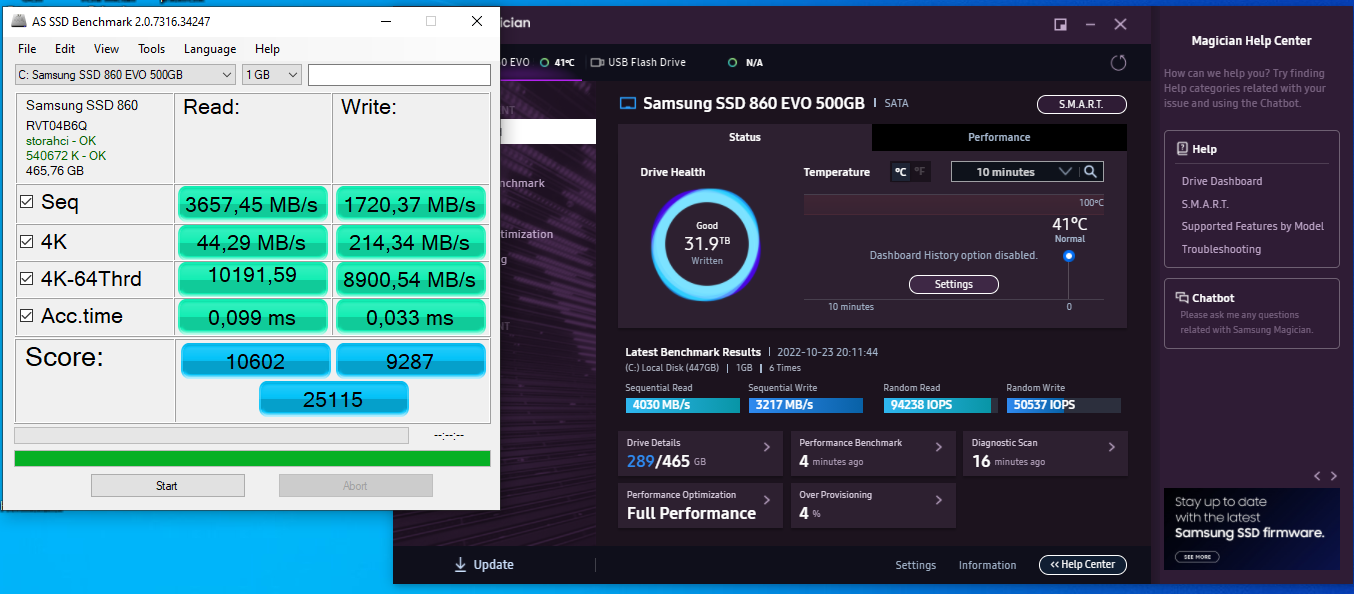This screenshot has height=594, width=1354.
Task: Toggle the 4K test checkbox
Action: click(x=27, y=241)
